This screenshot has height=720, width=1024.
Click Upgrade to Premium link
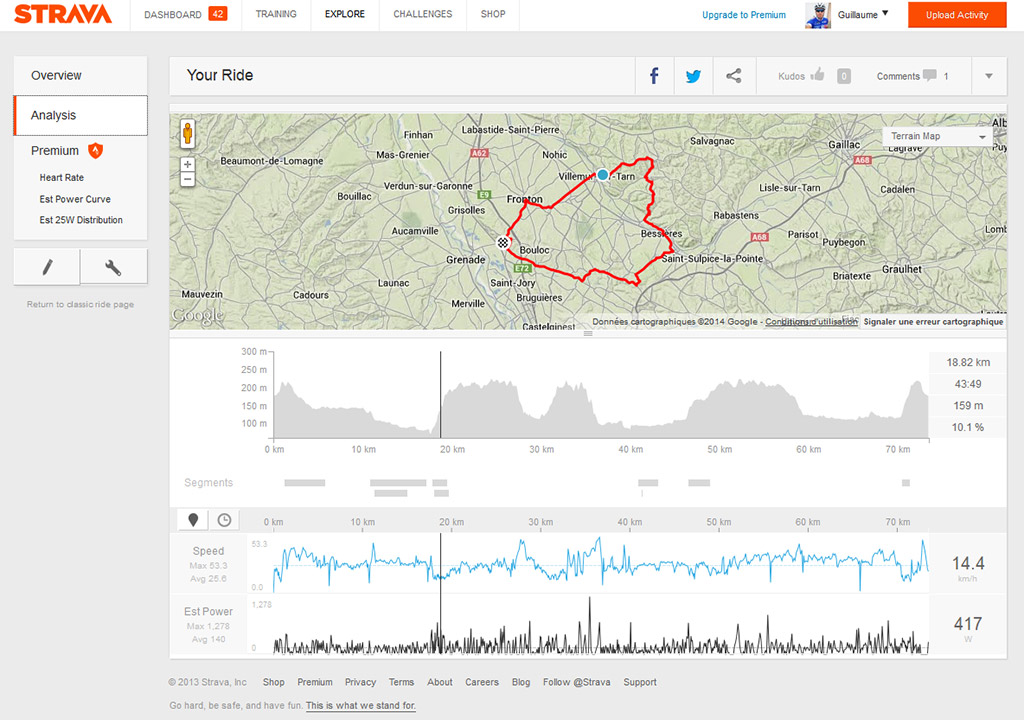click(744, 15)
